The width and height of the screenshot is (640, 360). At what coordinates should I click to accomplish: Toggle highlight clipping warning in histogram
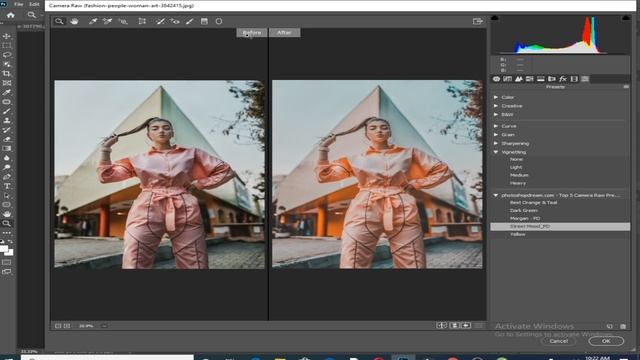625,18
